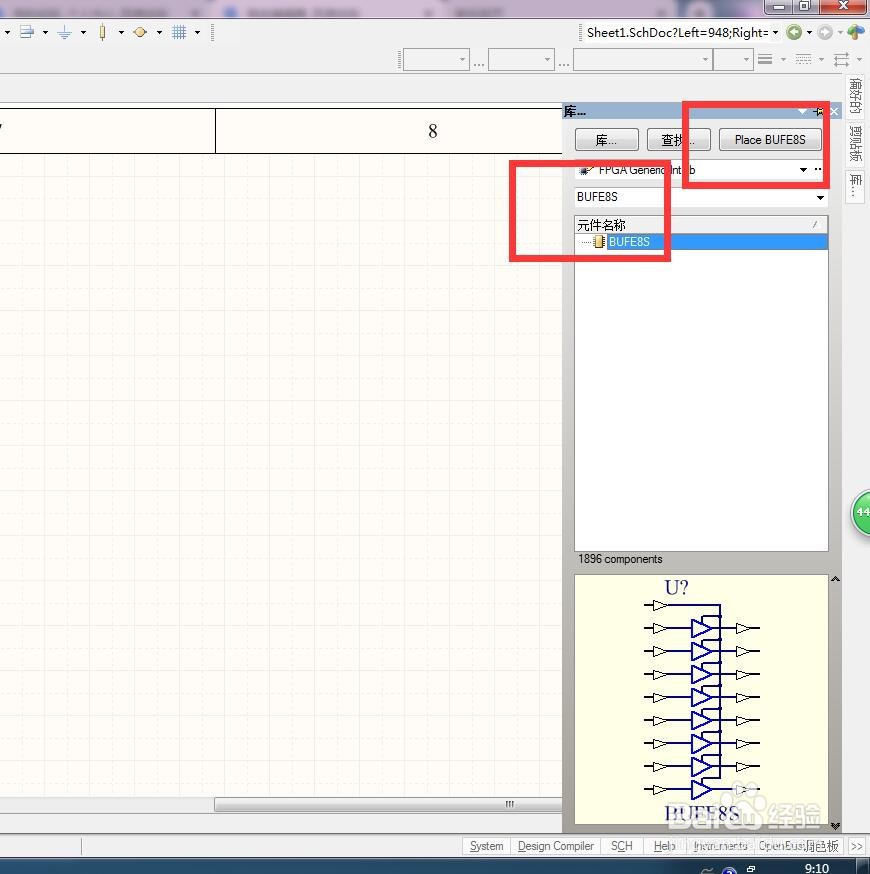Select the Place Part resistor icon

[103, 32]
